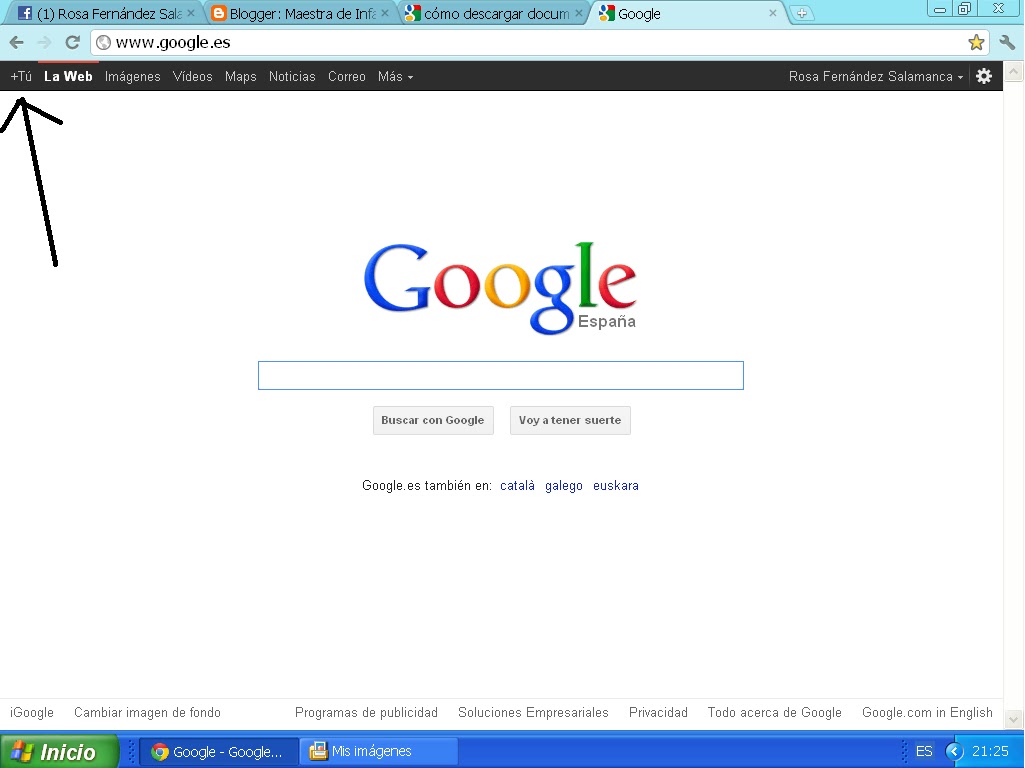The width and height of the screenshot is (1025, 768).
Task: Open Google.com in English
Action: 927,712
